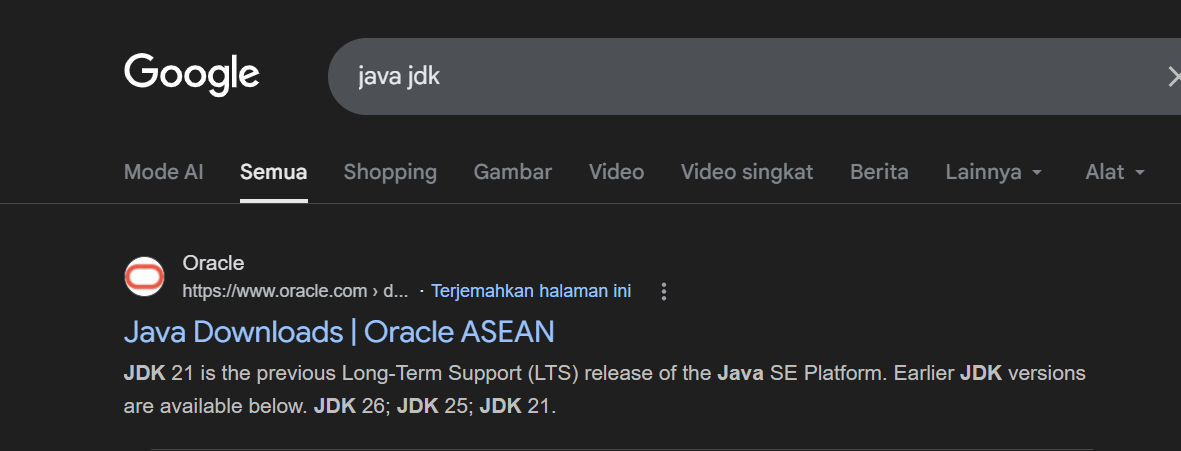Click the Google logo
The image size is (1181, 451).
(191, 75)
